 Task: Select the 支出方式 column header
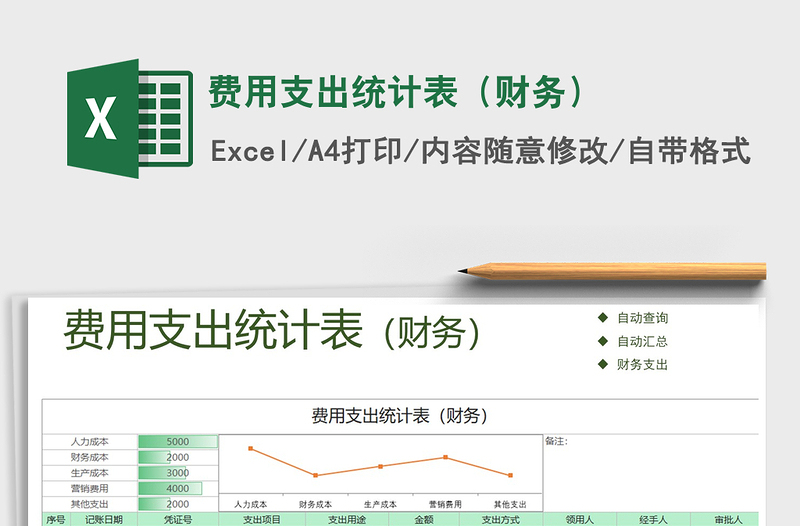pyautogui.click(x=501, y=519)
